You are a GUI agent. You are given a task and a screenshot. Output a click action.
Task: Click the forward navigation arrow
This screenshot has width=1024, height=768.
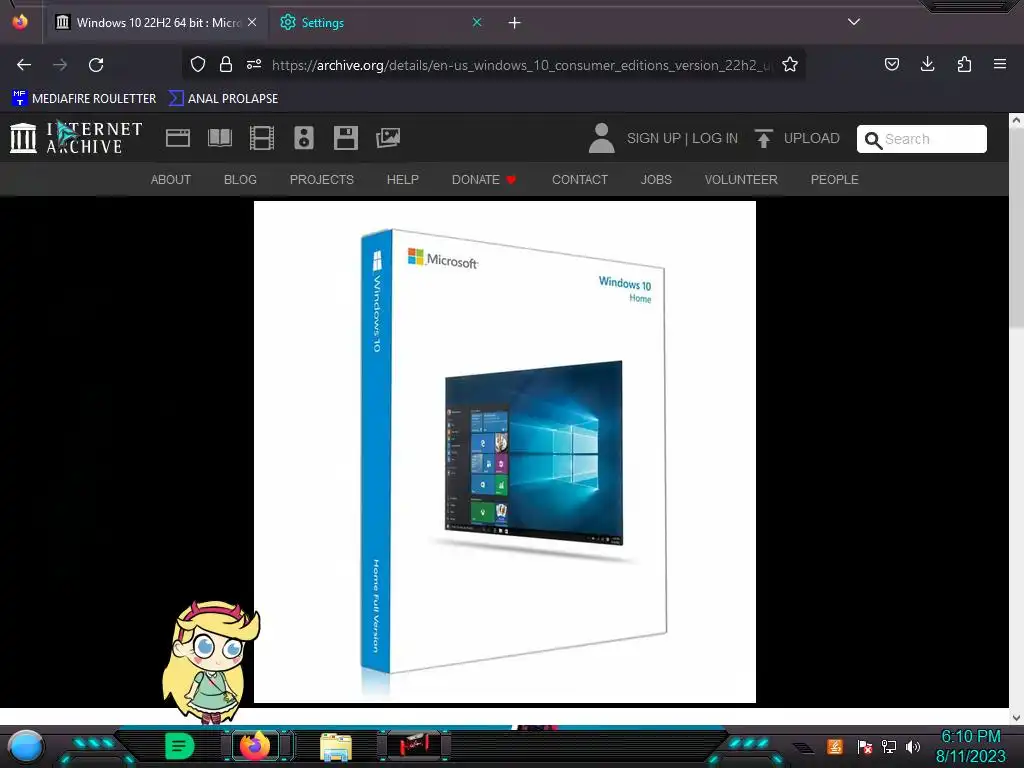[60, 65]
